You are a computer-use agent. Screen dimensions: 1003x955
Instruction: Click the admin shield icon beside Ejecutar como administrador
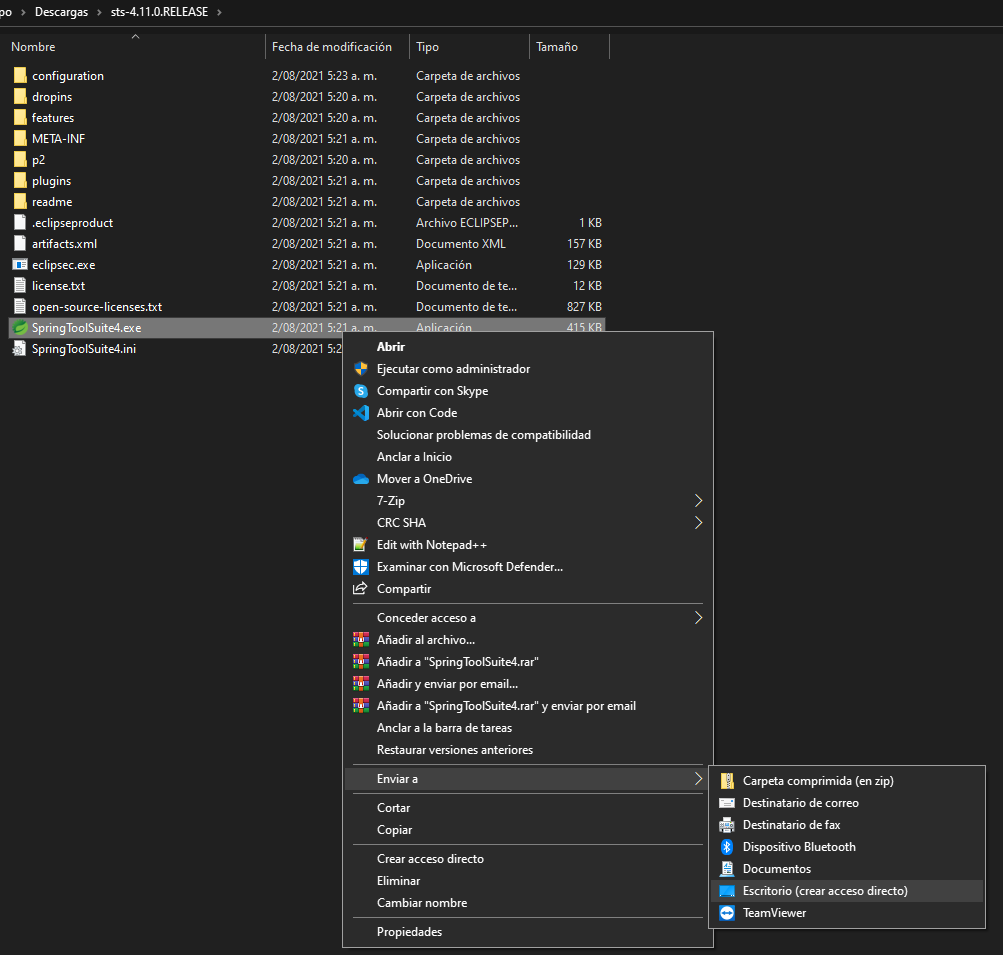coord(361,369)
